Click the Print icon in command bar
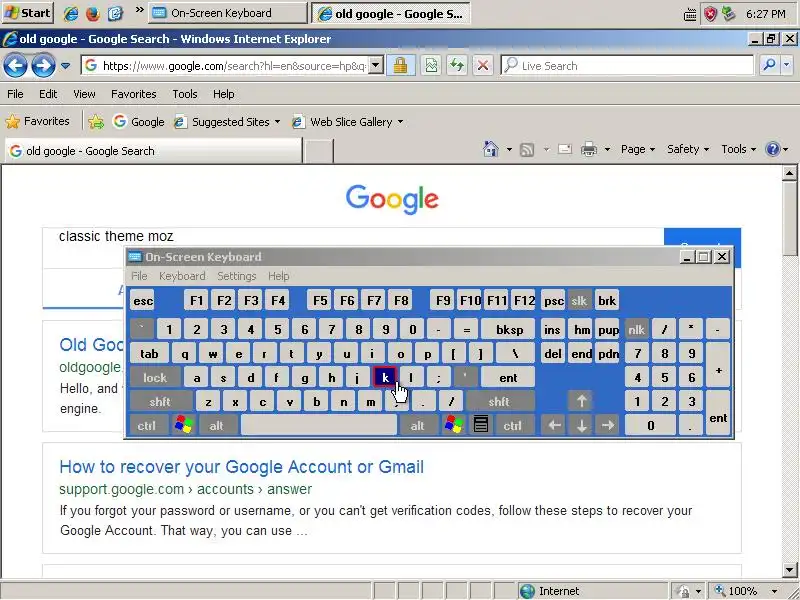 coord(589,149)
